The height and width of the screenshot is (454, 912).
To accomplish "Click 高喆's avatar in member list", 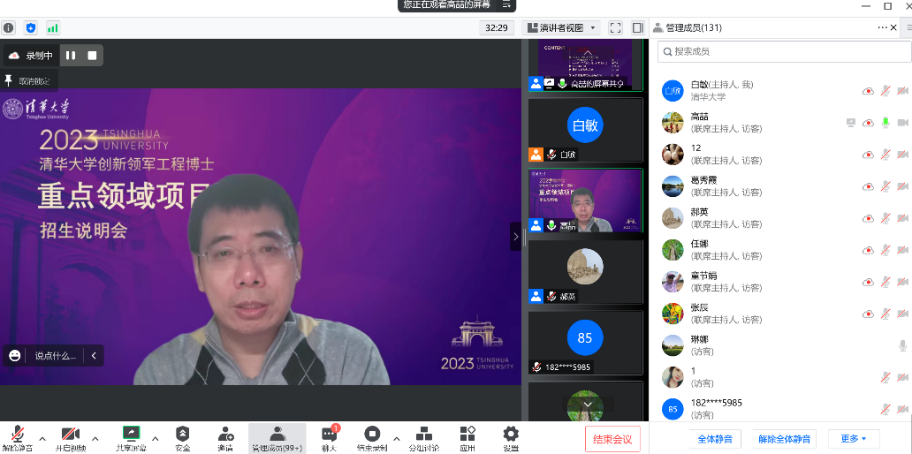I will coord(672,123).
